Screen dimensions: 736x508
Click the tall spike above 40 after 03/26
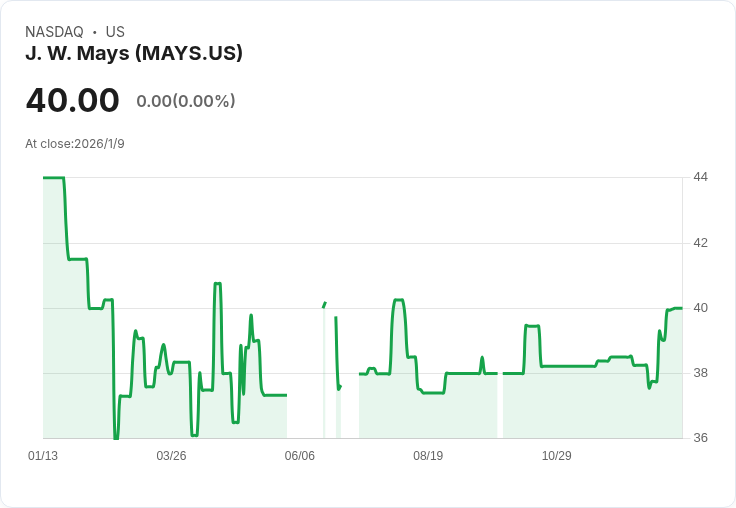click(x=217, y=284)
